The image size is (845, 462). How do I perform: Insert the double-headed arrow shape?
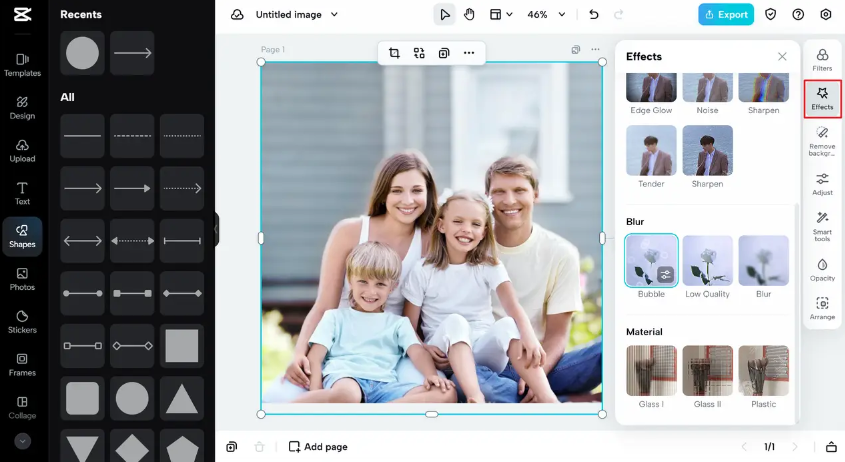coord(82,241)
